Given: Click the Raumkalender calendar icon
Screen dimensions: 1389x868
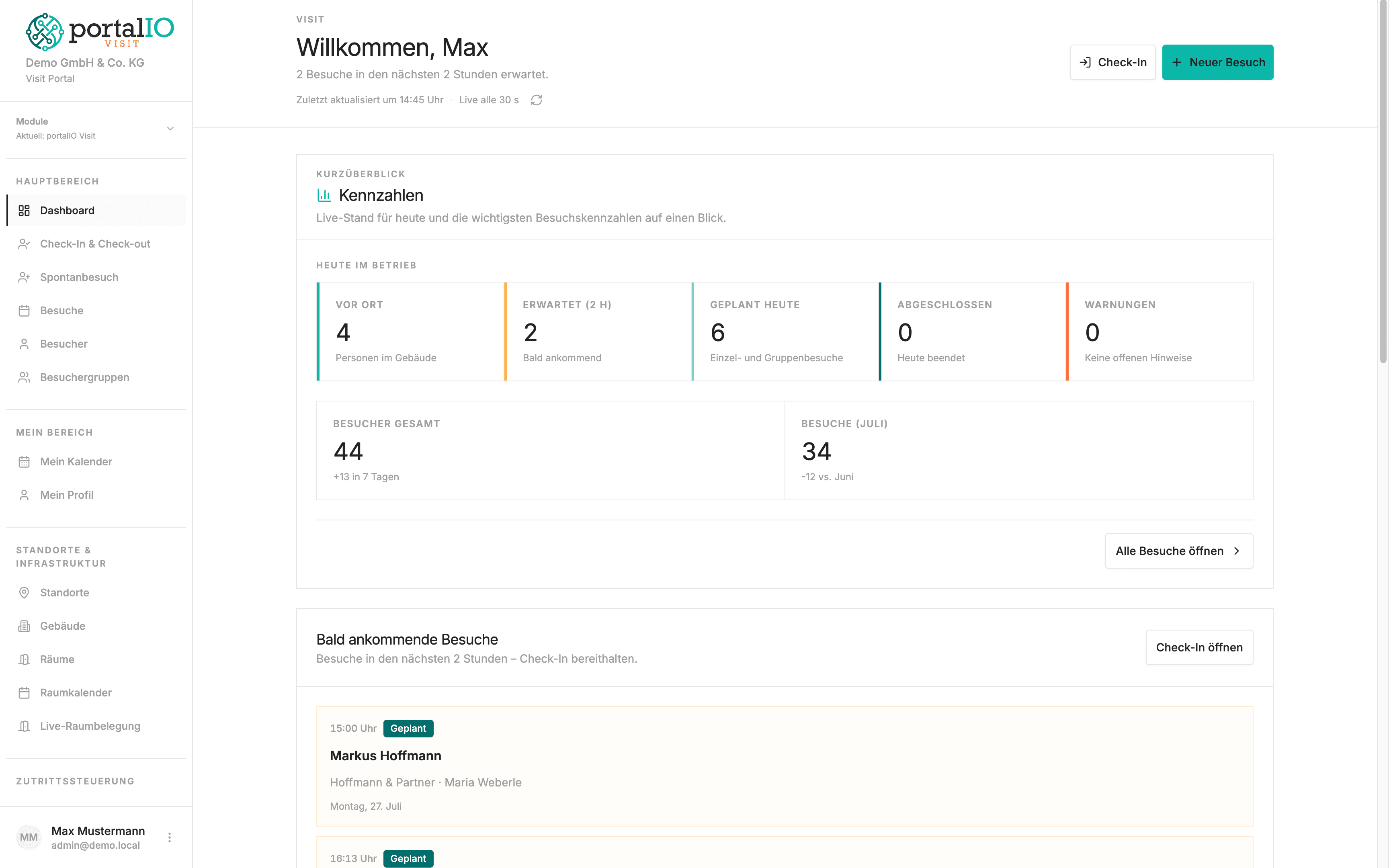Looking at the screenshot, I should pos(24,692).
